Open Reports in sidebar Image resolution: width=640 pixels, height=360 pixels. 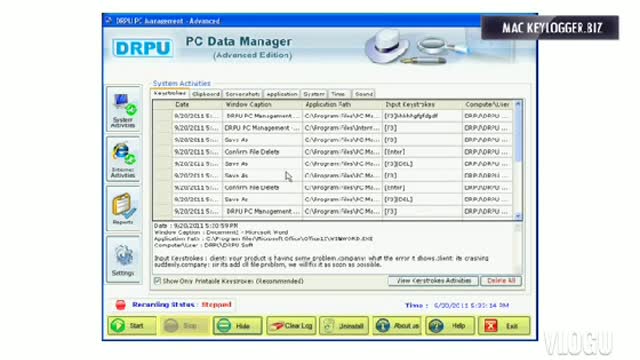(x=124, y=209)
